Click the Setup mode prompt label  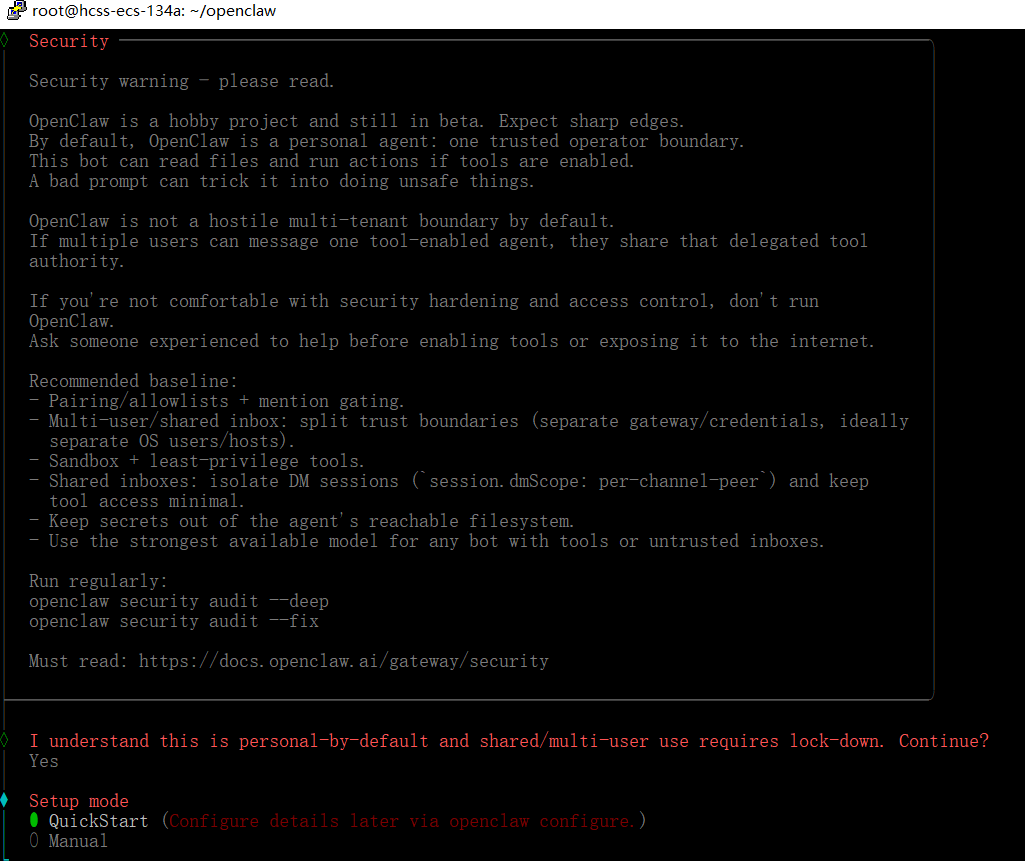(78, 801)
